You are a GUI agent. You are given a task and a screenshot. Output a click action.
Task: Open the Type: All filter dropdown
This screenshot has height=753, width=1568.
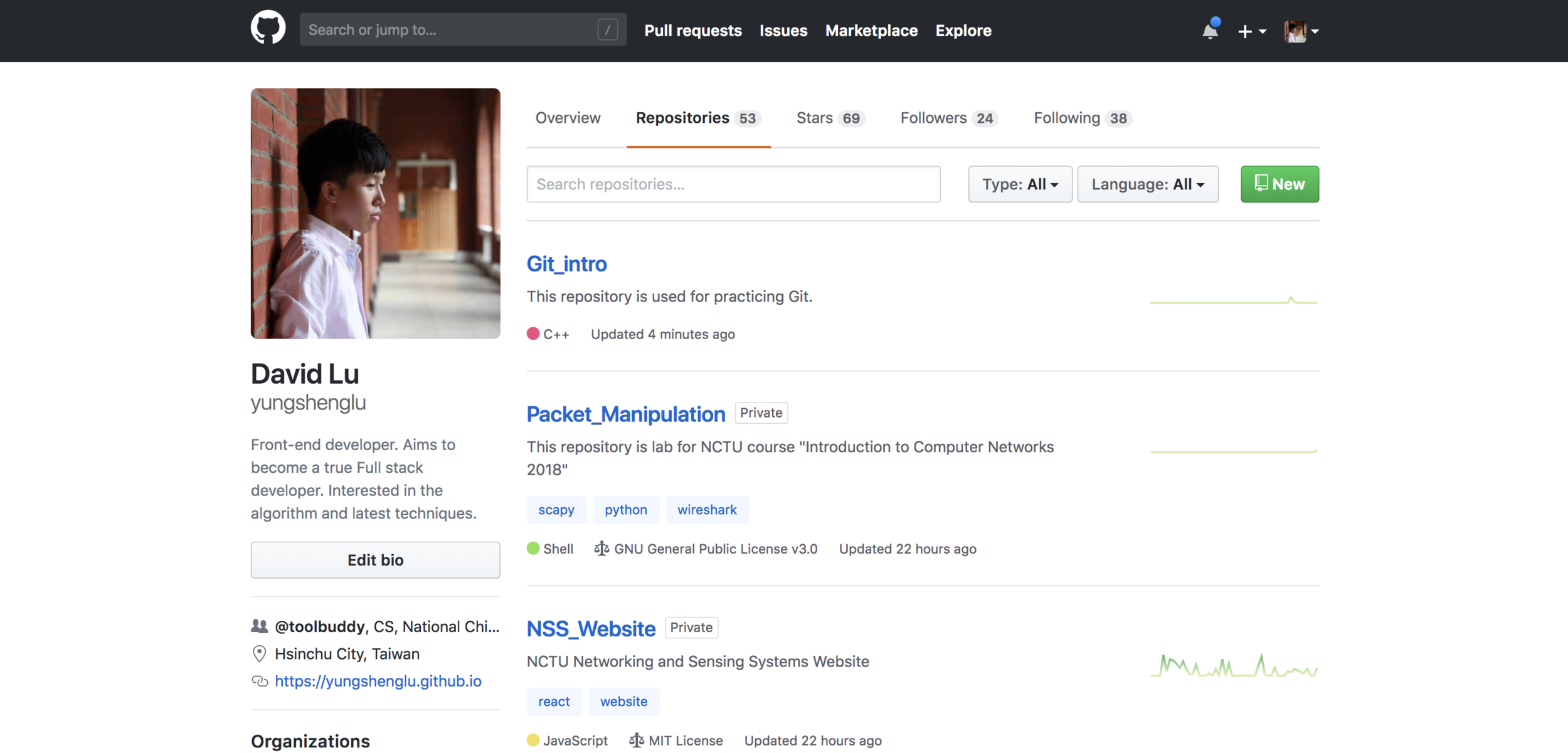click(1020, 184)
